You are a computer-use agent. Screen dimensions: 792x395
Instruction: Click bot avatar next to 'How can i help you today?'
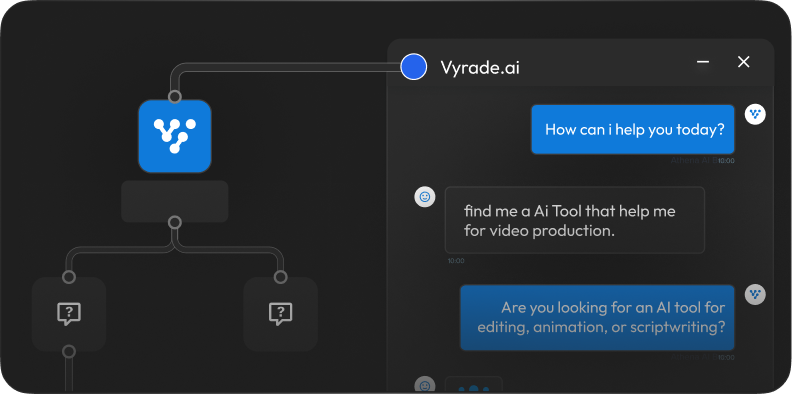click(x=755, y=114)
